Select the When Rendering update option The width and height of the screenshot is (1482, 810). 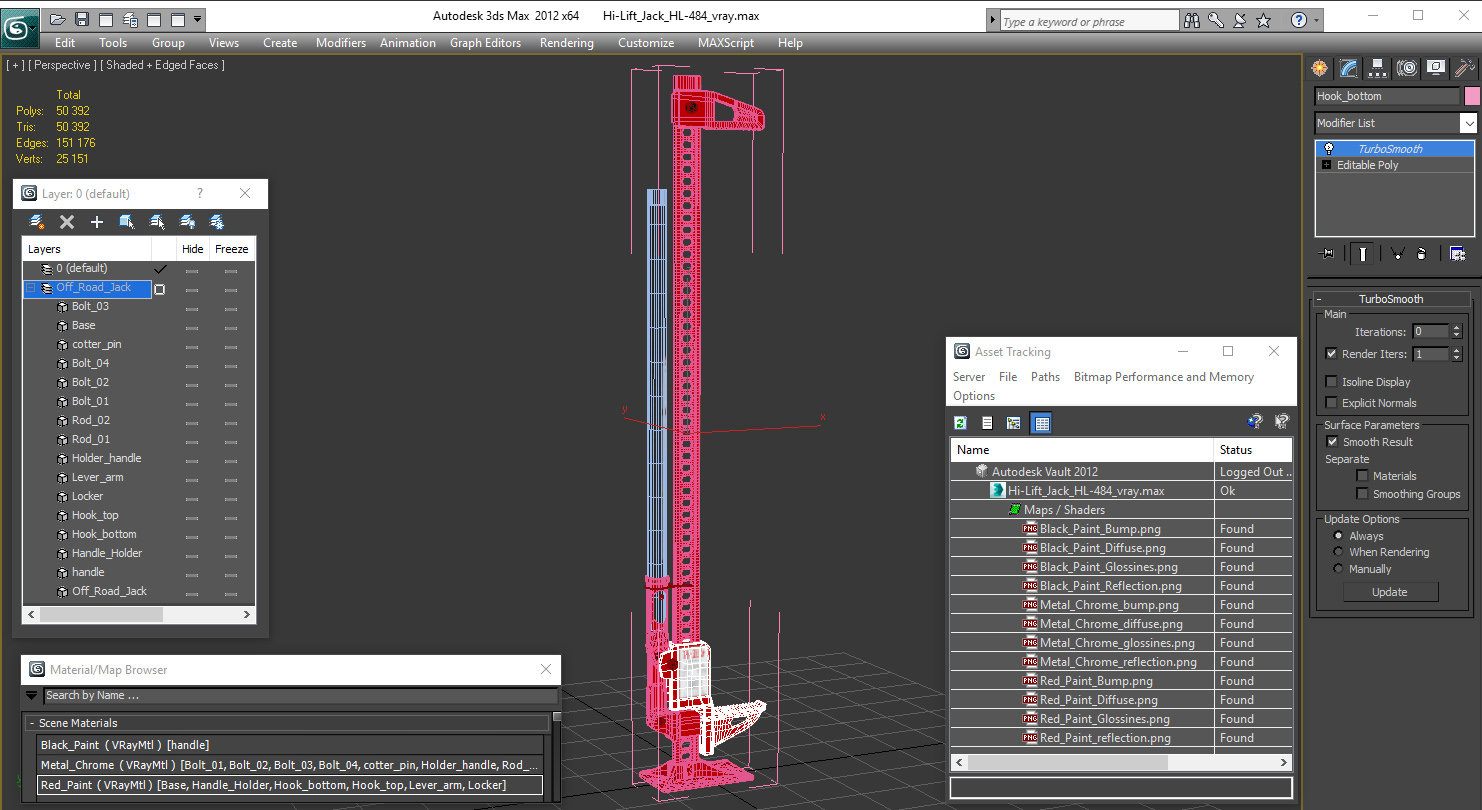pos(1338,552)
